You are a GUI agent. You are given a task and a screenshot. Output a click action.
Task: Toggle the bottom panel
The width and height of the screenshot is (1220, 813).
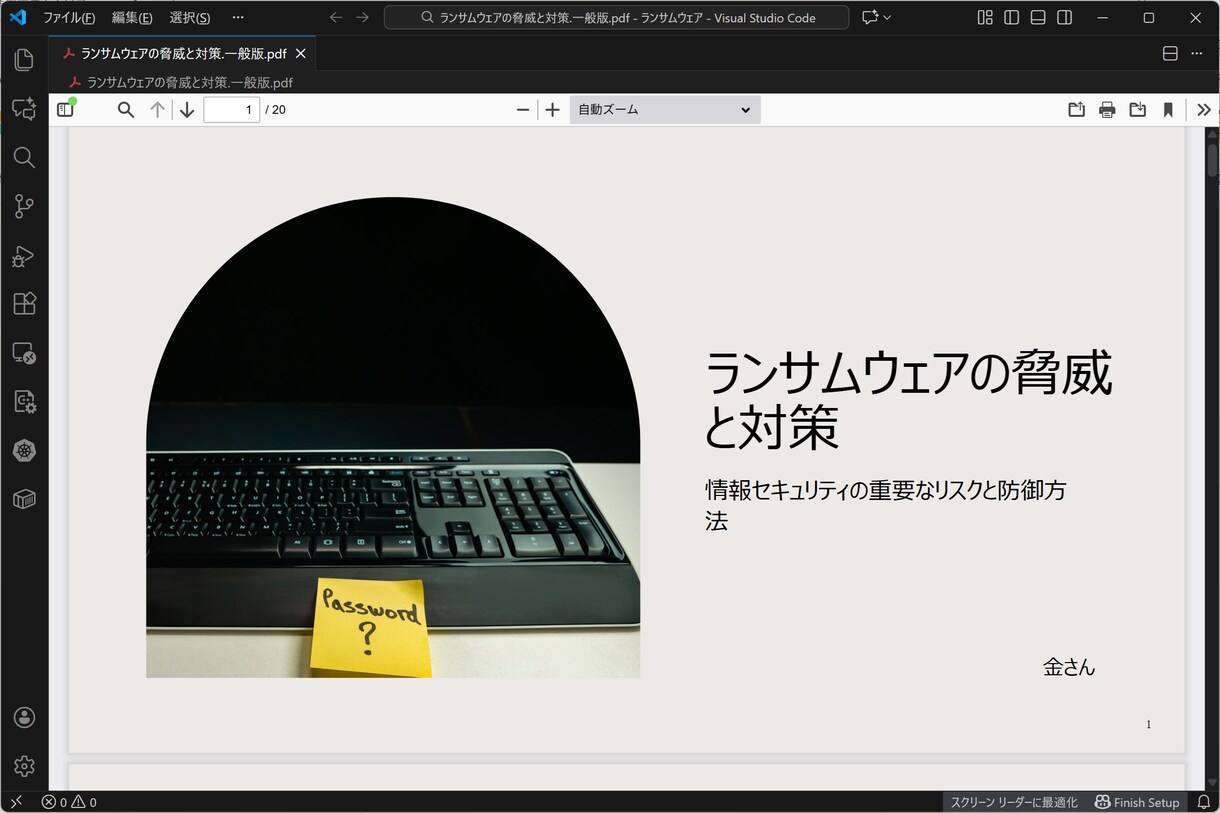click(1038, 18)
